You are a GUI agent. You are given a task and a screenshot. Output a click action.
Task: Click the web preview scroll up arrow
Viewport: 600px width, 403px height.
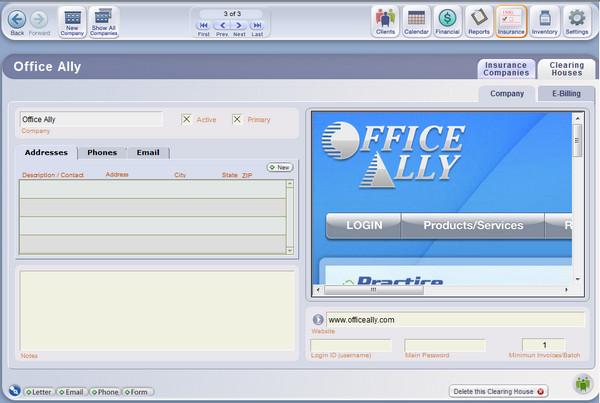coord(577,118)
